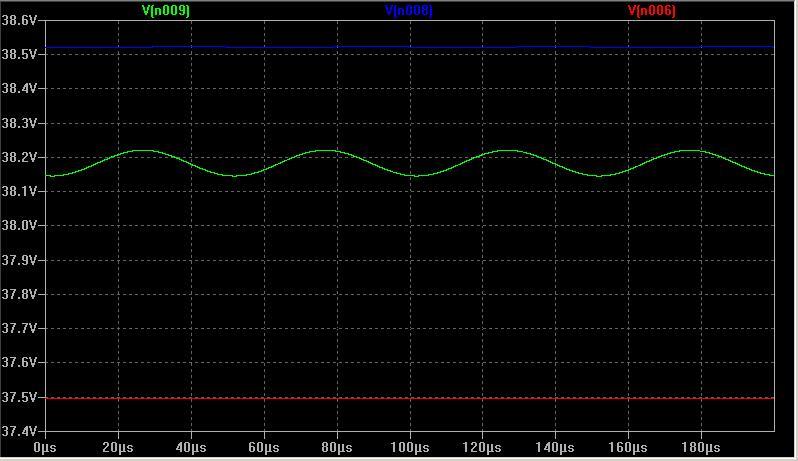Click the 180µs time axis label
This screenshot has width=798, height=461.
(x=700, y=448)
